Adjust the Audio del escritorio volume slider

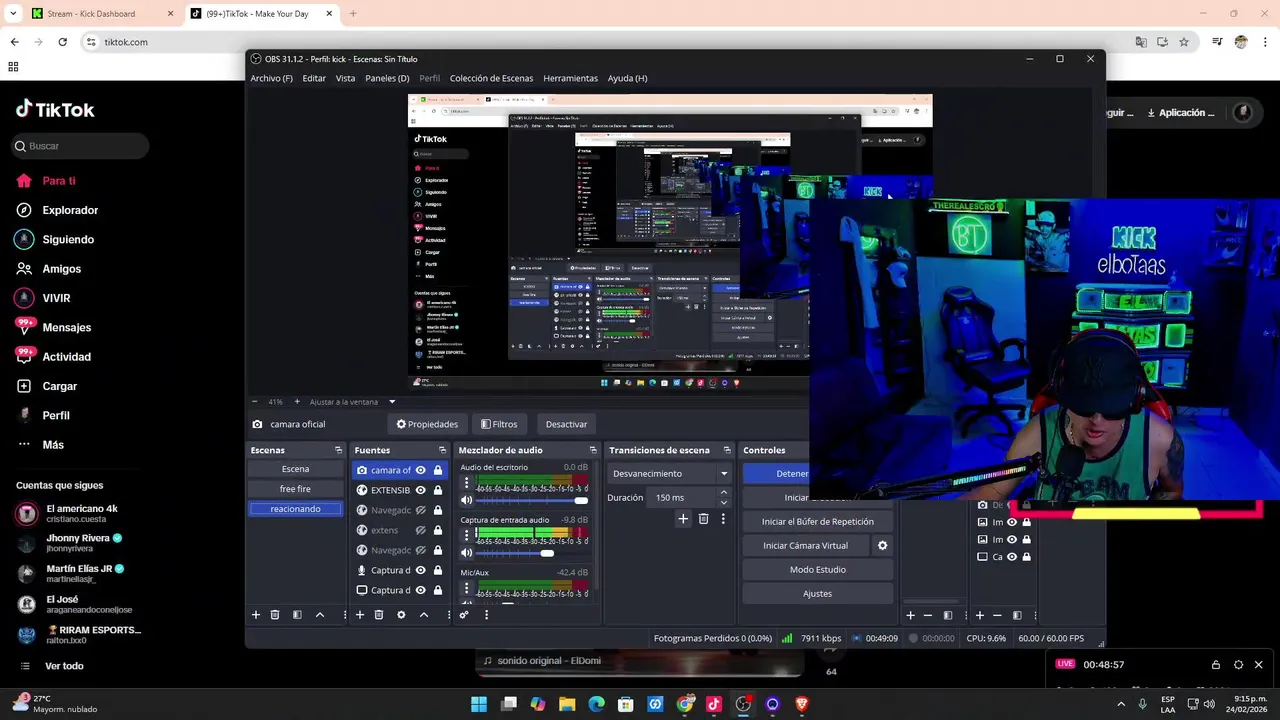(x=532, y=500)
